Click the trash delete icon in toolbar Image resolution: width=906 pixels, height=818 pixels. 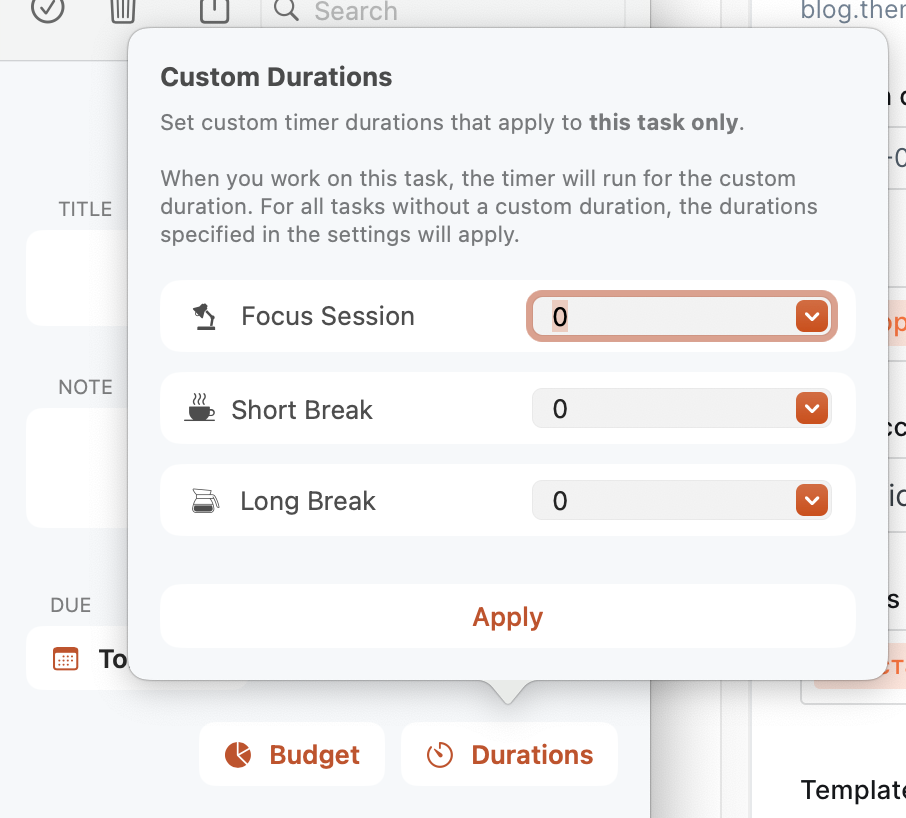pyautogui.click(x=123, y=10)
